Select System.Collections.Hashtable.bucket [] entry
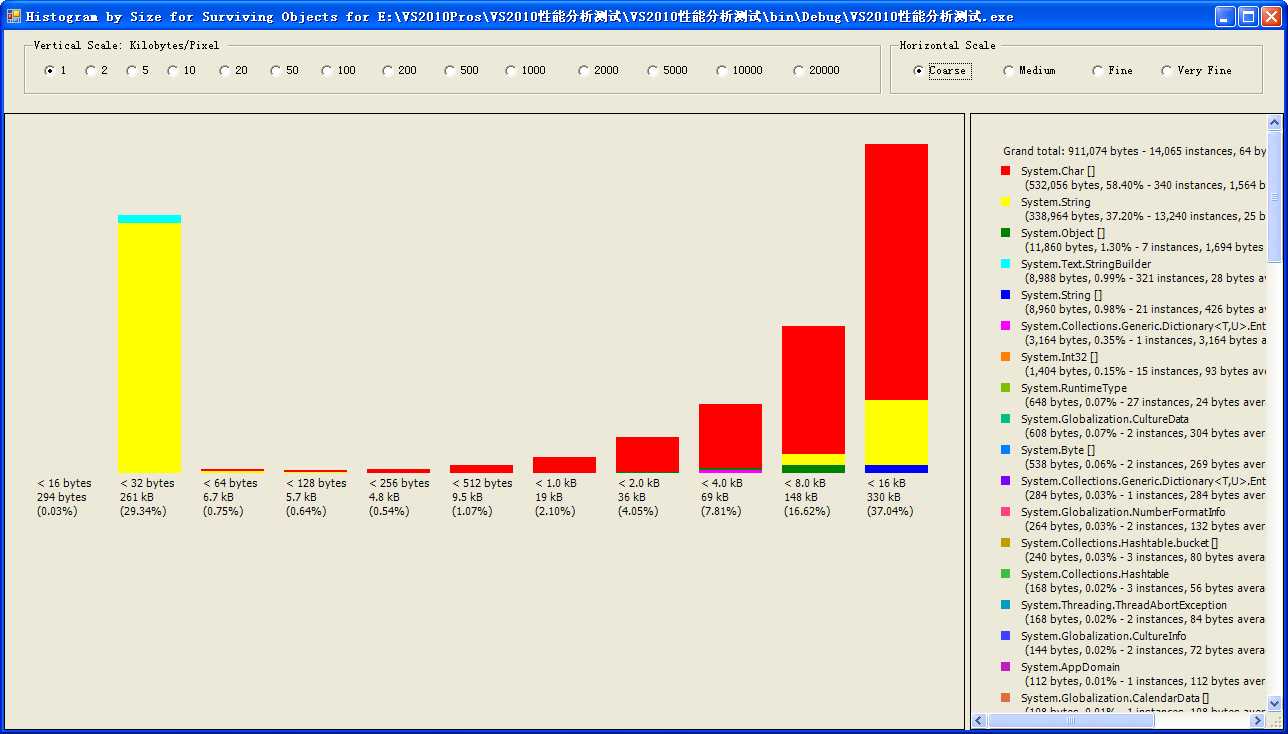This screenshot has height=734, width=1288. (x=1119, y=544)
